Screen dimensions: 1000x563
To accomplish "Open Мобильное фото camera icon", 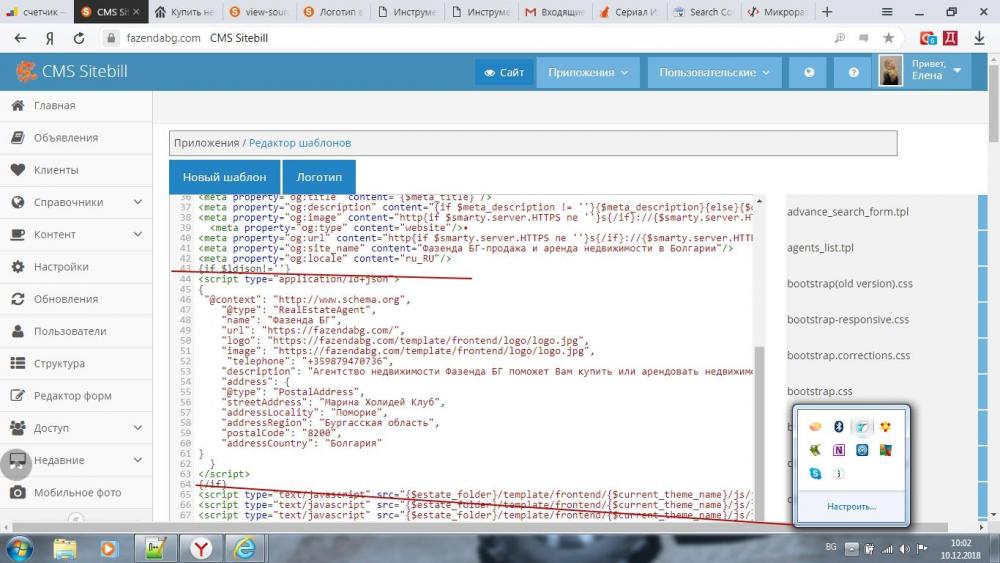I will [17, 492].
